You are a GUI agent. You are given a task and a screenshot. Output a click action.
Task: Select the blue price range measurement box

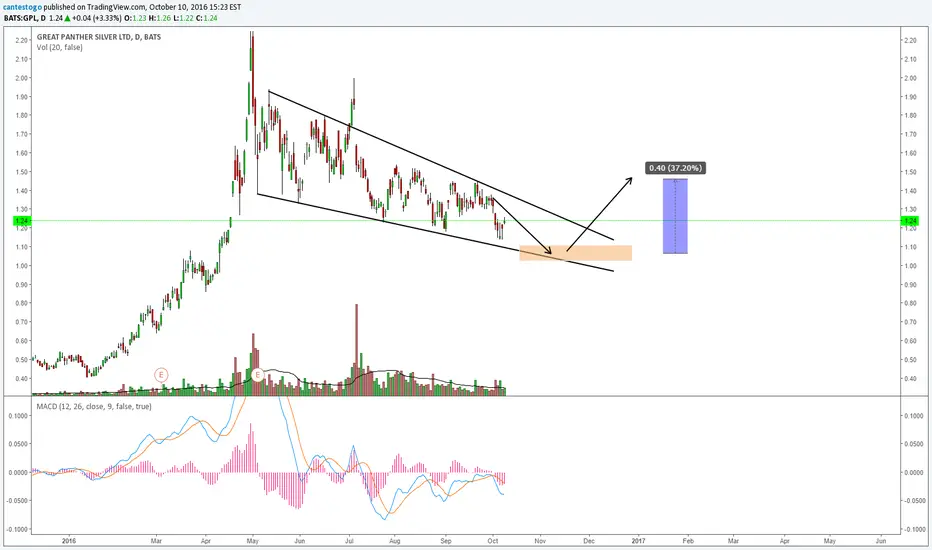pos(675,216)
